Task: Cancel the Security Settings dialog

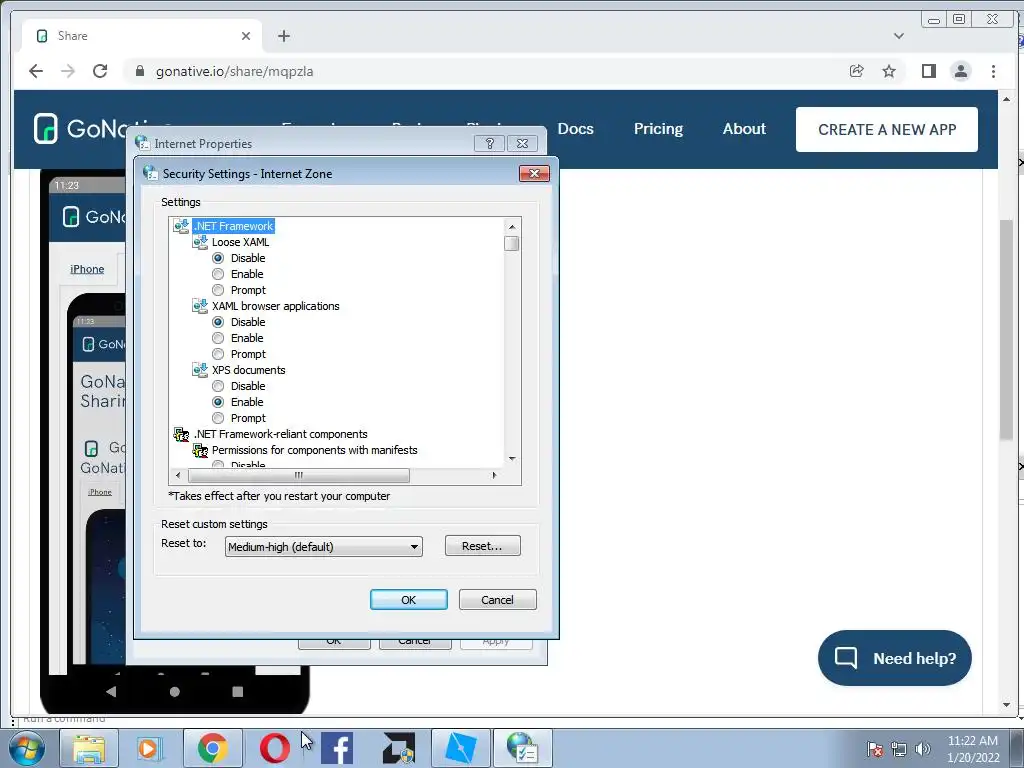Action: tap(498, 600)
